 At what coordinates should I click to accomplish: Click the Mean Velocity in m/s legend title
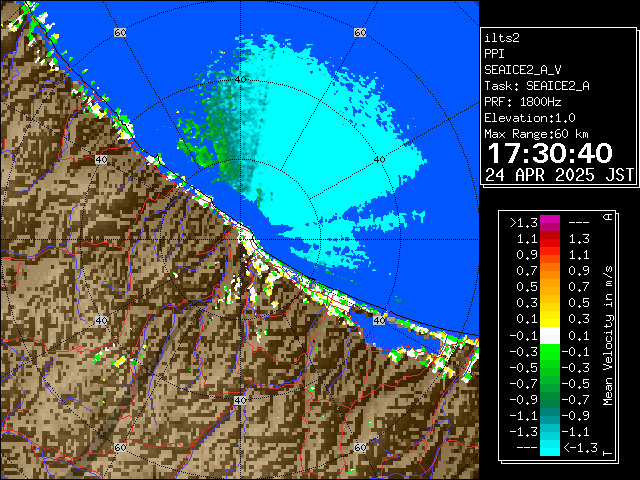(608, 336)
